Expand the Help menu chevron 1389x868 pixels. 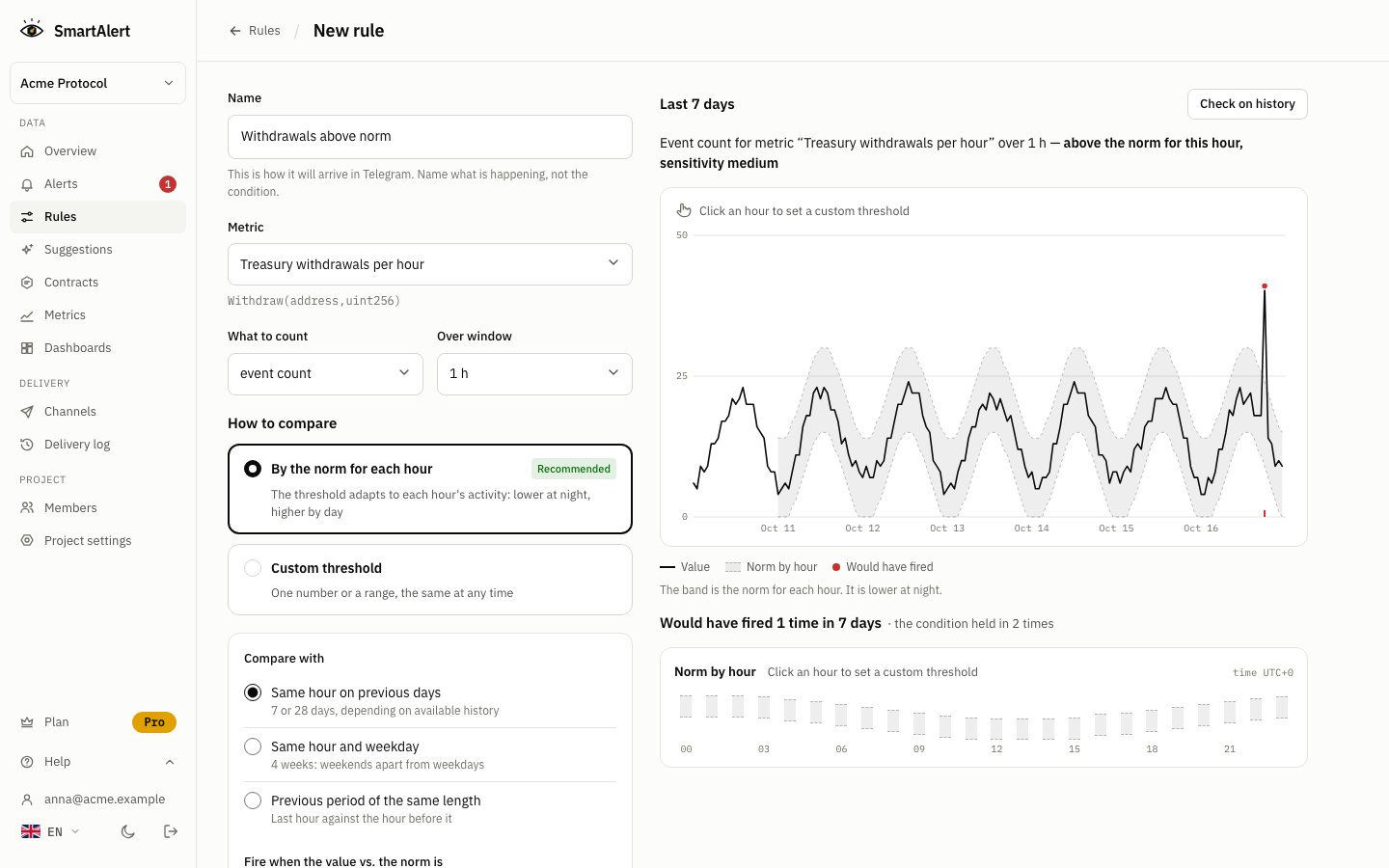(170, 762)
